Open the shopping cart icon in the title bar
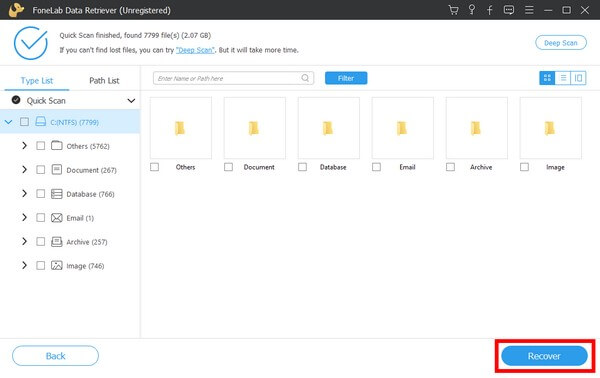This screenshot has height=378, width=600. coord(453,10)
